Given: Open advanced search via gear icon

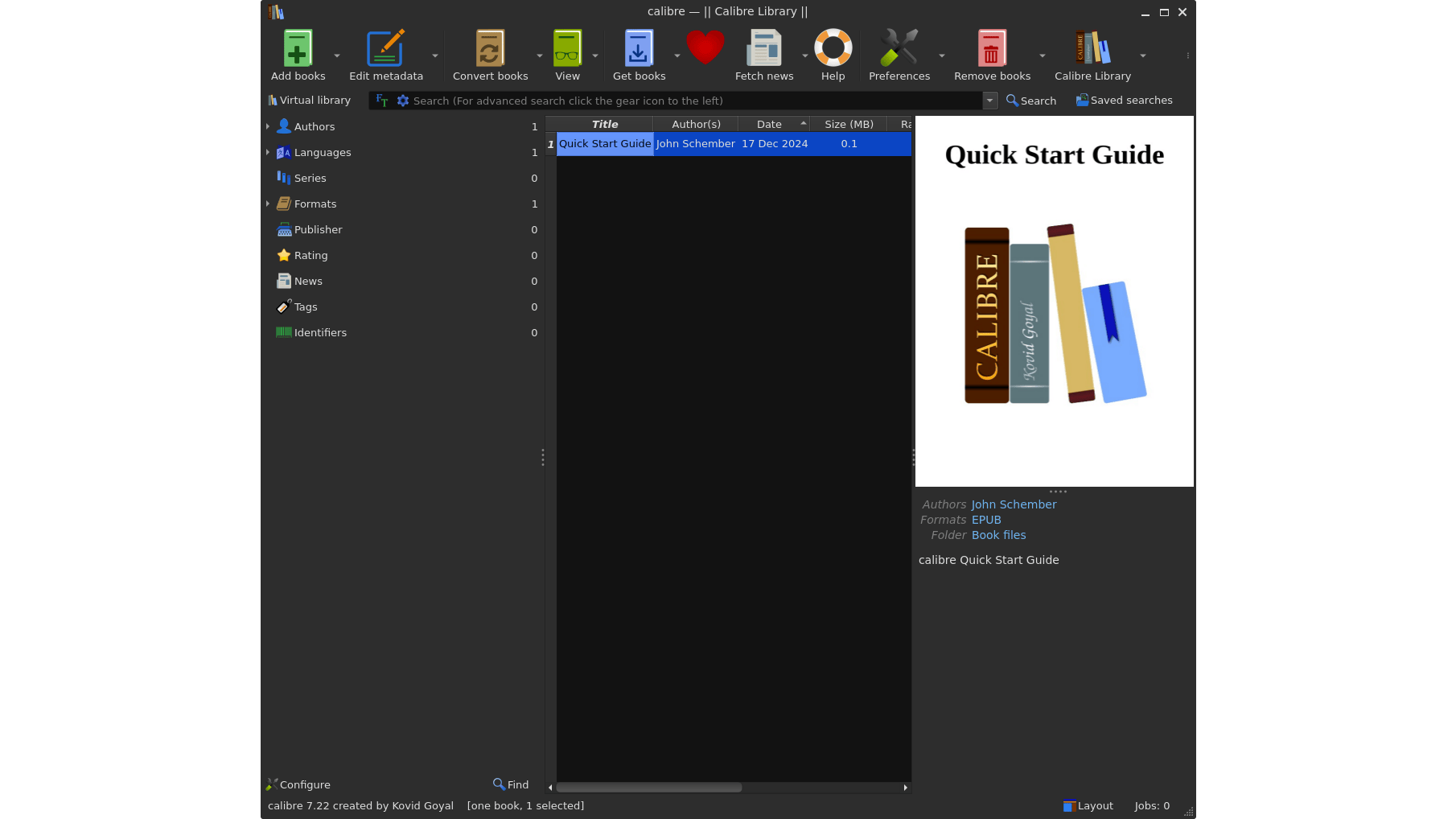Looking at the screenshot, I should coord(403,101).
